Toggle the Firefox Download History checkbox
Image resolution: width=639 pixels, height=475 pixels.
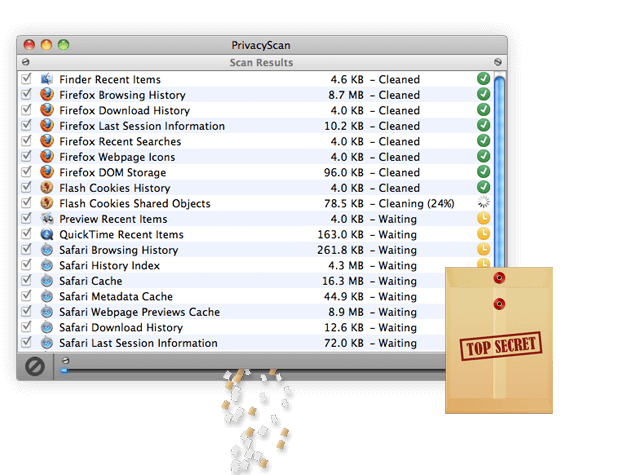click(x=26, y=109)
